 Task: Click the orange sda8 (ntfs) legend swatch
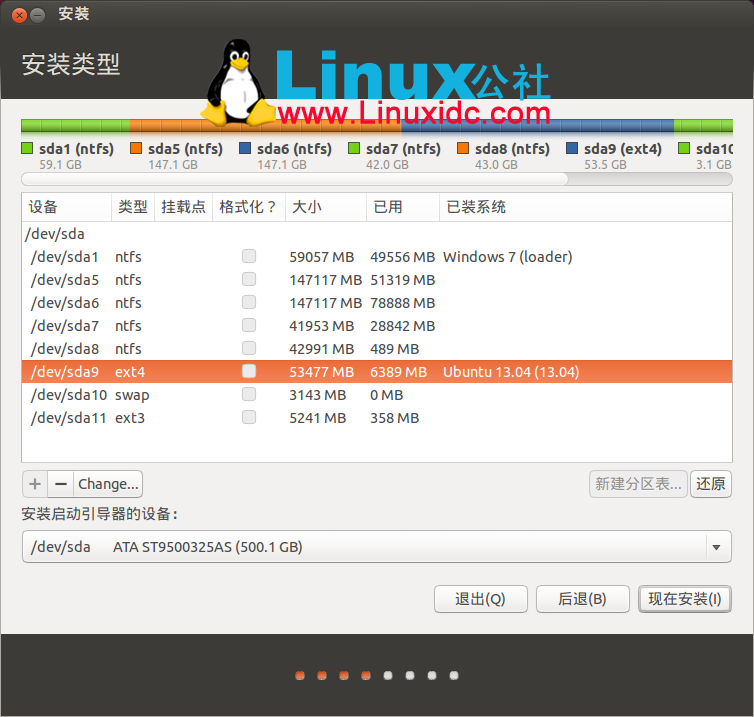tap(463, 148)
